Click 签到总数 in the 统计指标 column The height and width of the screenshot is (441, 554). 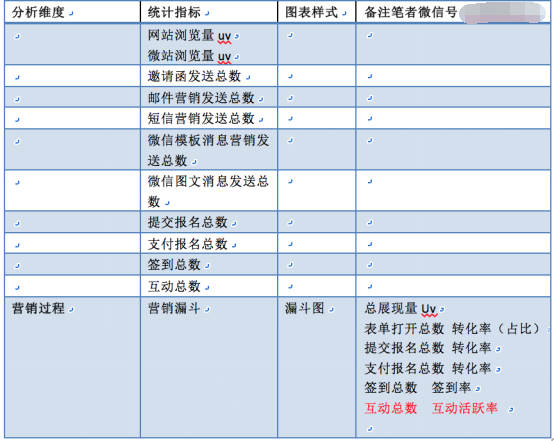pos(174,265)
